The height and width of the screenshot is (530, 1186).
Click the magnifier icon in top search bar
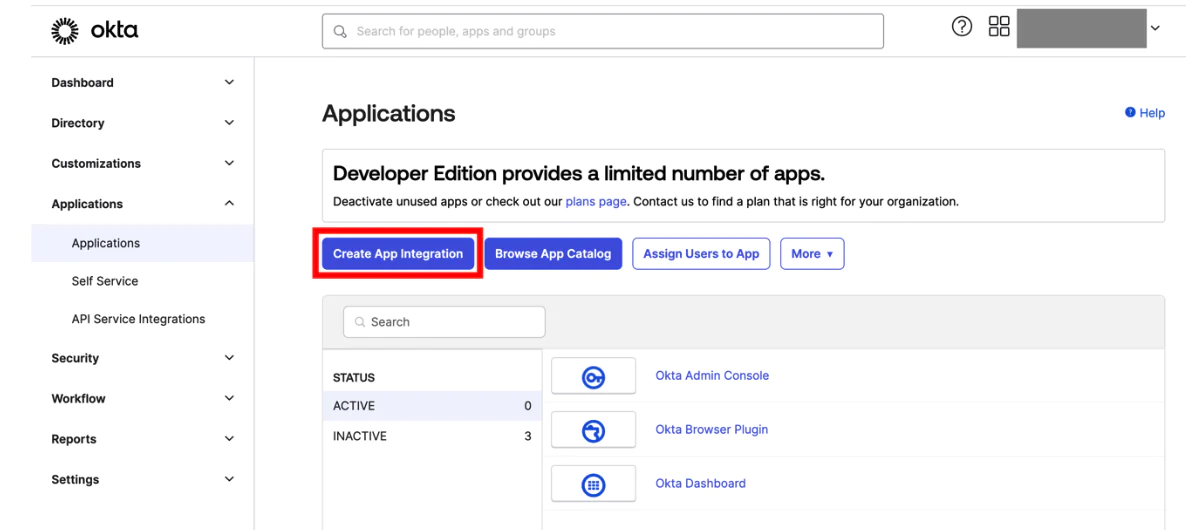(x=340, y=32)
